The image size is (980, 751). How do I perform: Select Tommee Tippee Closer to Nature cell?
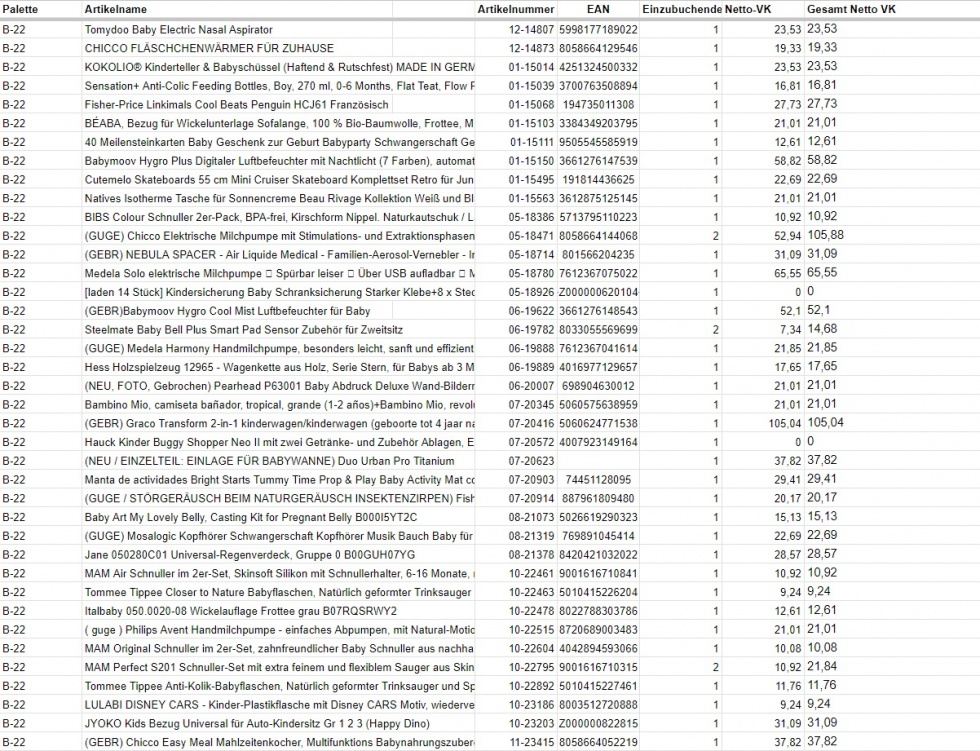[279, 592]
